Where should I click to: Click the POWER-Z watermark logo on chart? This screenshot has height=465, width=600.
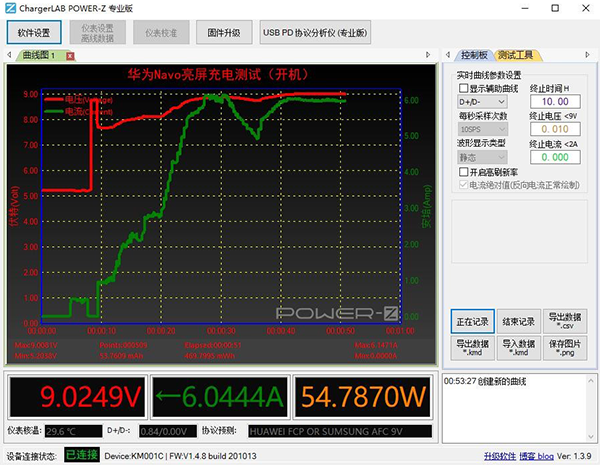(x=338, y=313)
